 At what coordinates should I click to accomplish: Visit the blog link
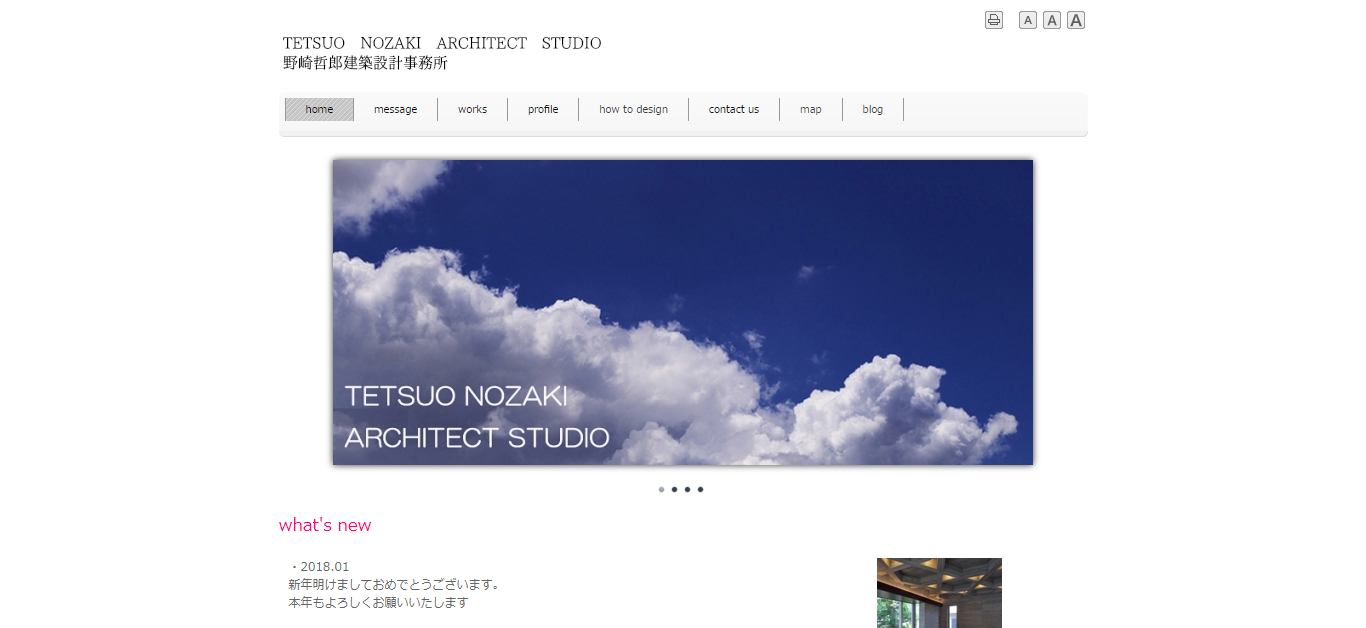[873, 109]
